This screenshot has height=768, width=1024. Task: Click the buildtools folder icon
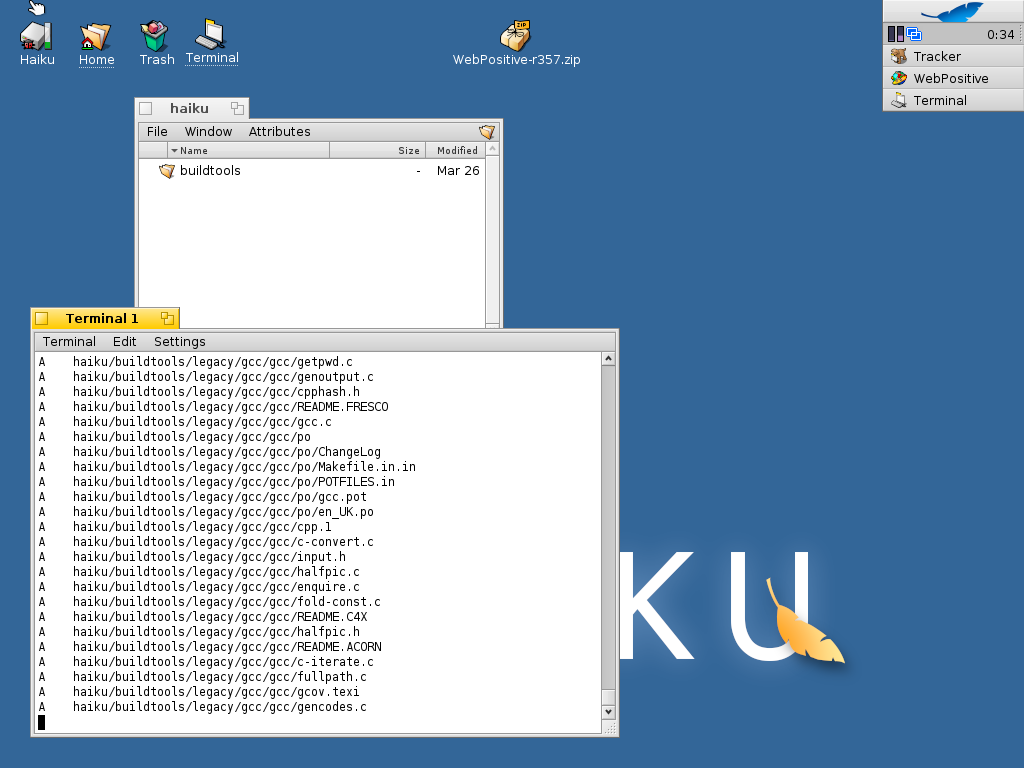click(x=167, y=171)
